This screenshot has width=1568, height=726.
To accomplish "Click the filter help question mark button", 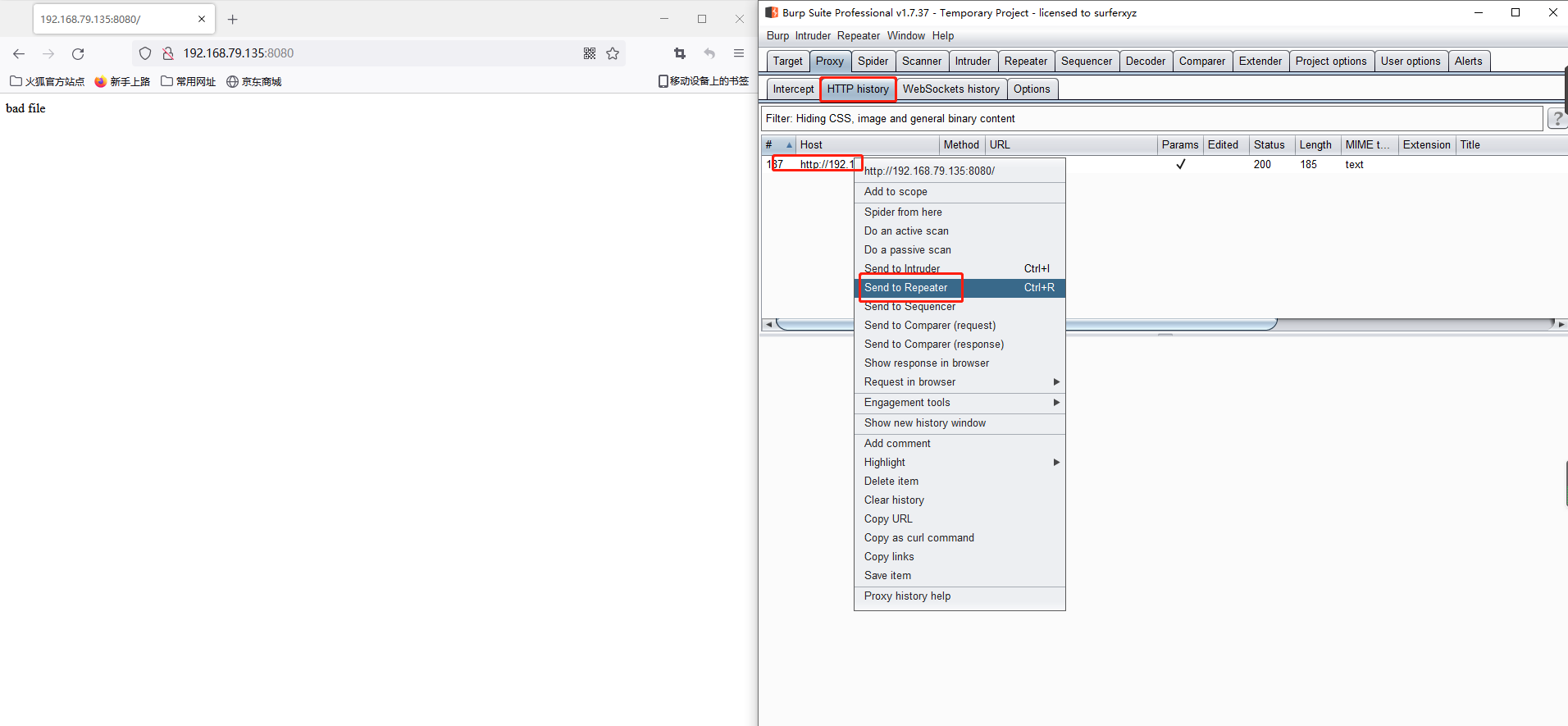I will (x=1557, y=119).
